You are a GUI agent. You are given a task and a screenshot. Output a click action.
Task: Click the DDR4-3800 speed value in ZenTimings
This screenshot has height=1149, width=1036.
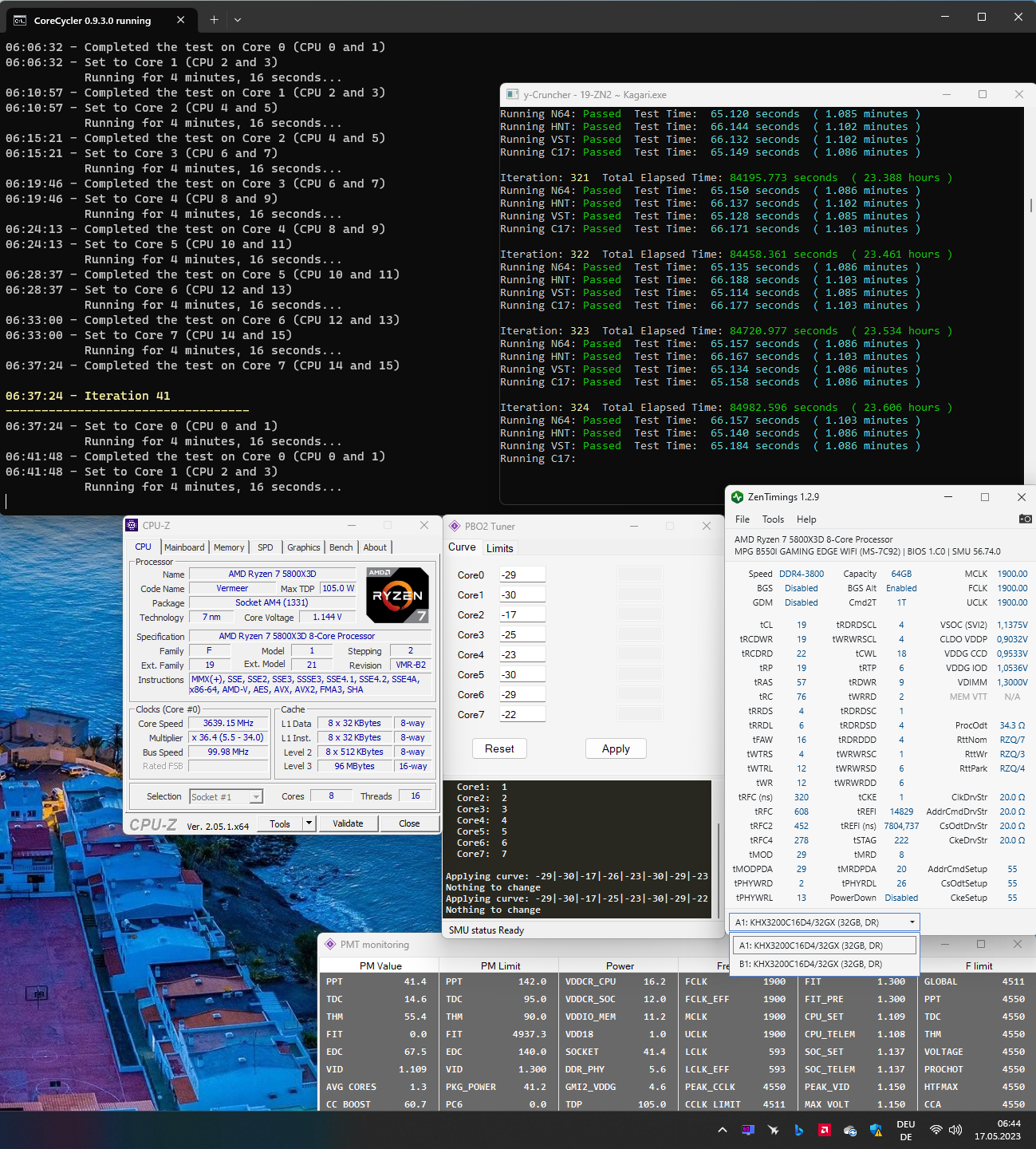click(x=802, y=574)
